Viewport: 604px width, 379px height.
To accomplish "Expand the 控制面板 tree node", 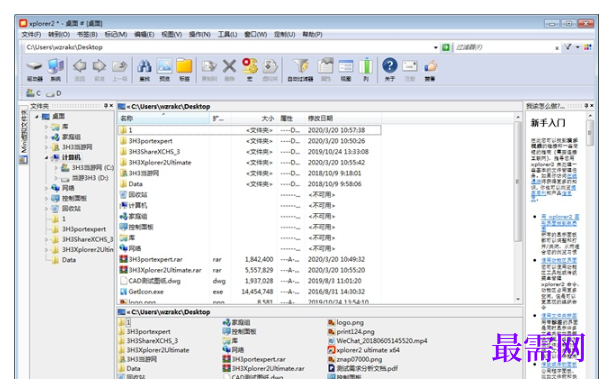I will pyautogui.click(x=46, y=198).
